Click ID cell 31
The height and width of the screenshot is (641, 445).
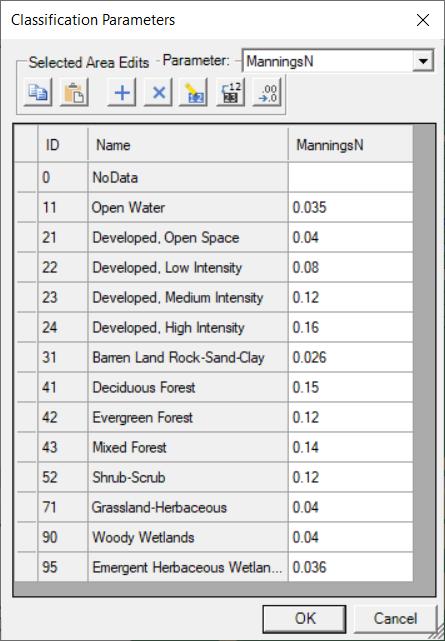[63, 357]
